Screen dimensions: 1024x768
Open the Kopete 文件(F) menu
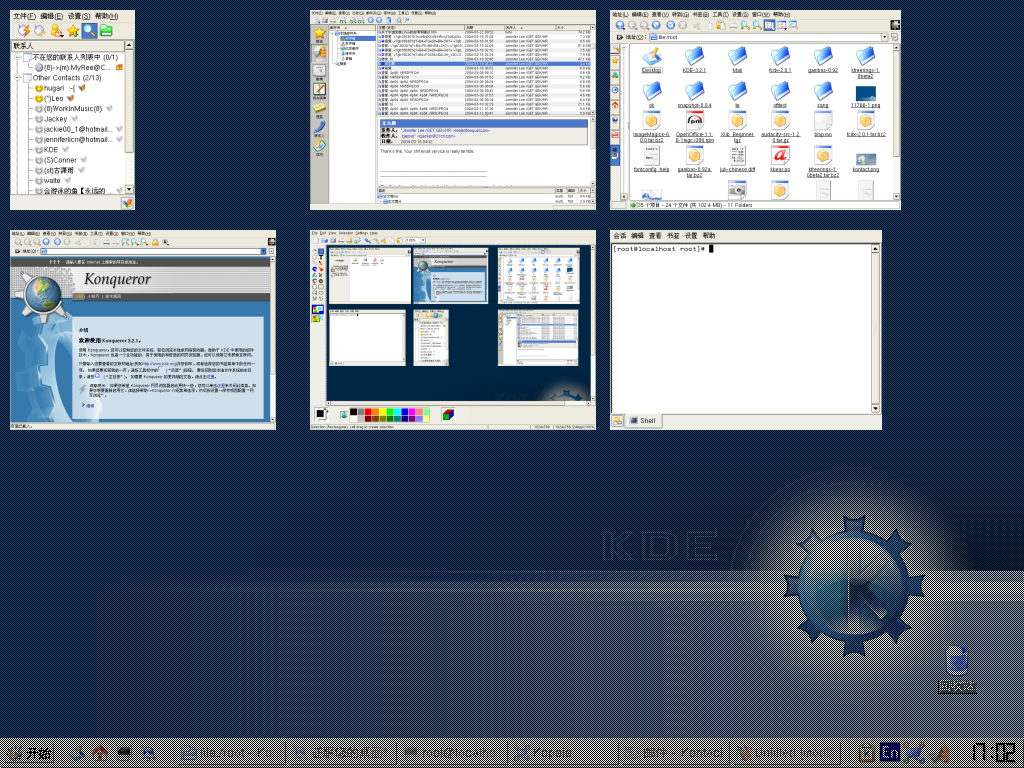pos(24,16)
